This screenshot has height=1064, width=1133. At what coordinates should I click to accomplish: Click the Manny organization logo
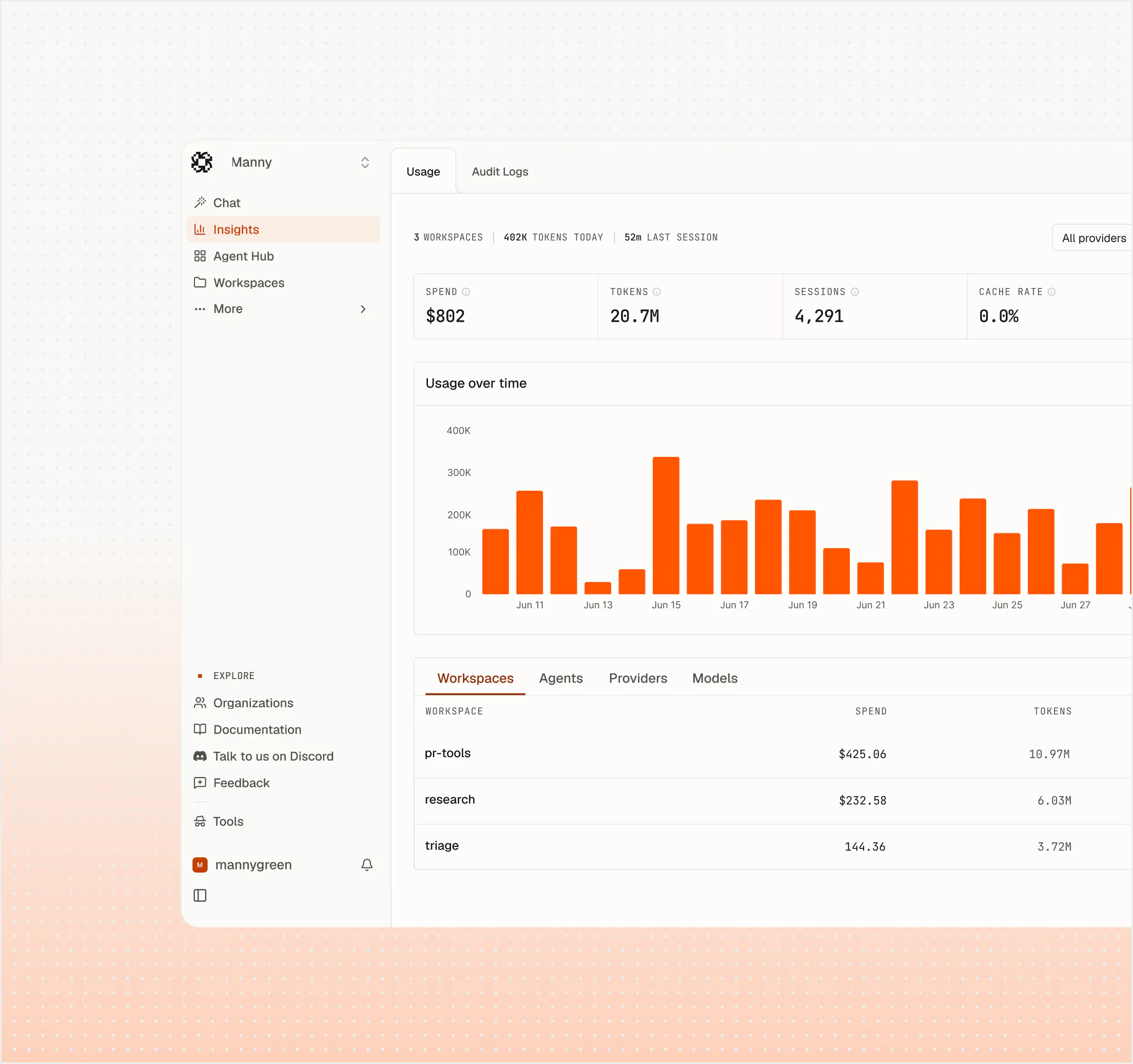click(x=202, y=163)
